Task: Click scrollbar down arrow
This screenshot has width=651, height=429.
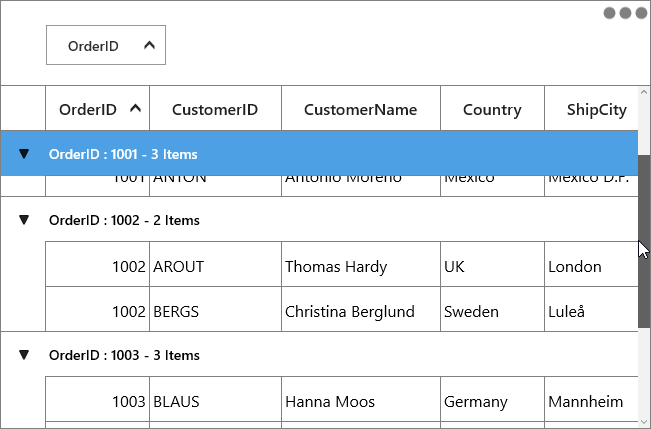Action: [644, 423]
